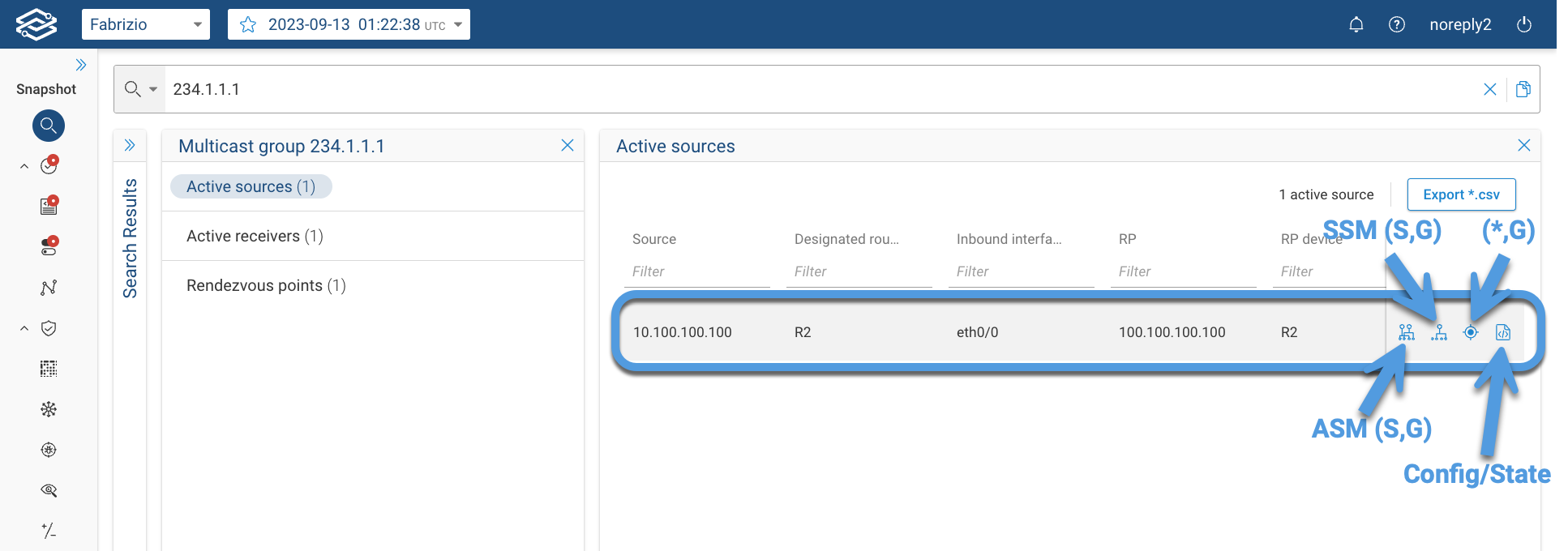Open the eye with magnifier icon
Screen dimensions: 1568x551
click(49, 490)
